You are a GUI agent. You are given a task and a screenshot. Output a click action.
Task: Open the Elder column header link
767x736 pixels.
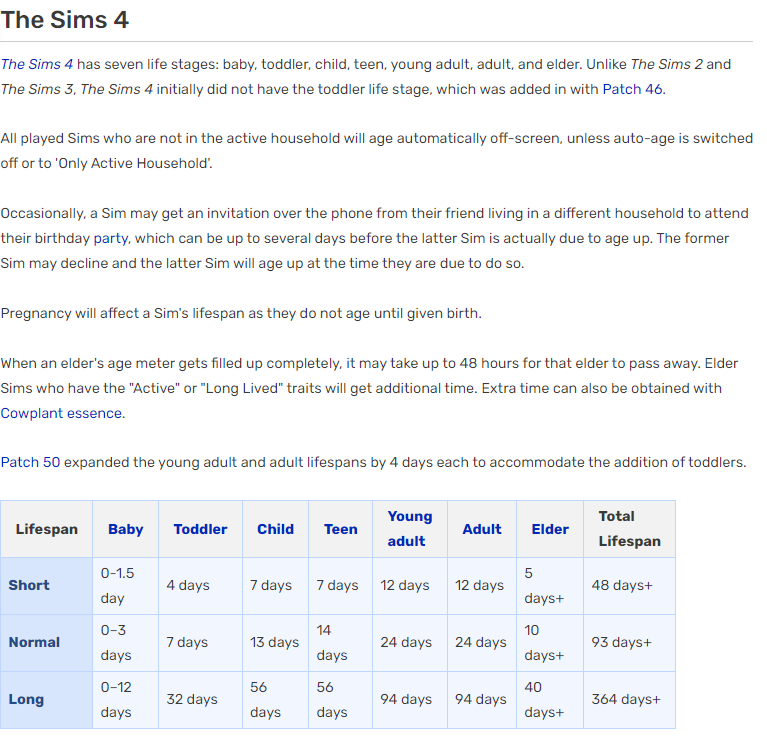tap(550, 529)
